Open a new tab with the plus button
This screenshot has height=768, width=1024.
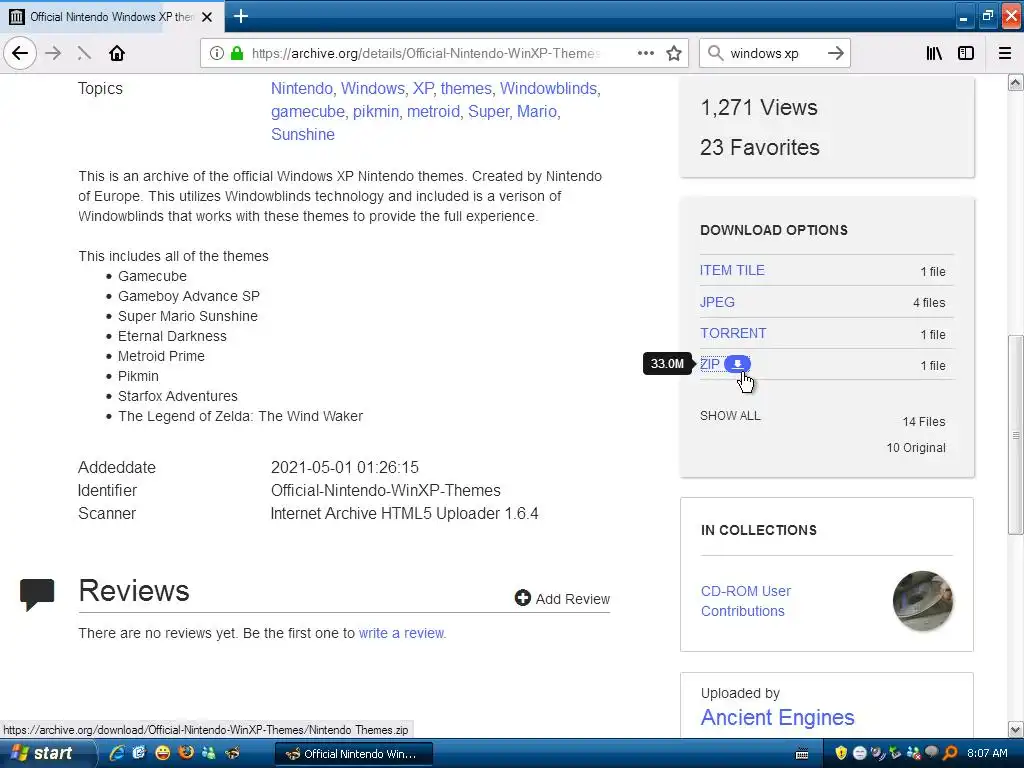tap(240, 16)
